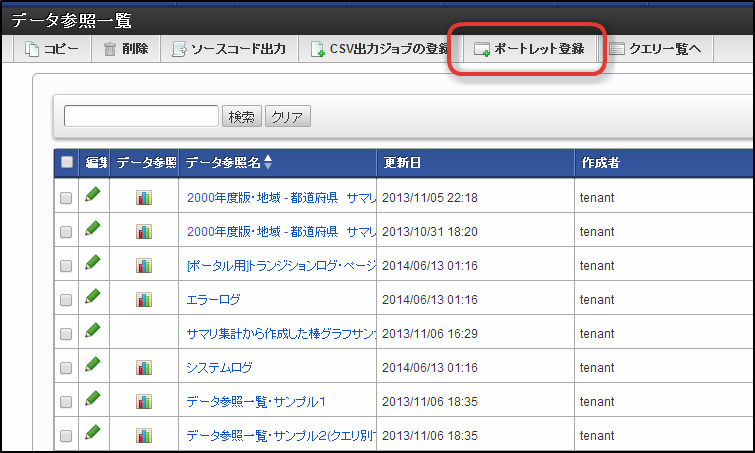The image size is (755, 453).
Task: Click the chart icon in the エラーログ row
Action: point(143,299)
